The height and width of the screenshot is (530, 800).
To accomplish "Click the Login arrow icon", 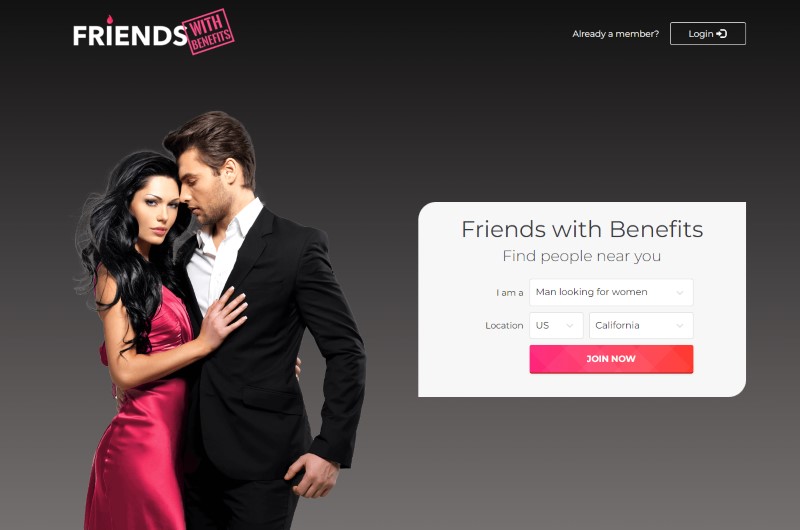I will coord(721,34).
